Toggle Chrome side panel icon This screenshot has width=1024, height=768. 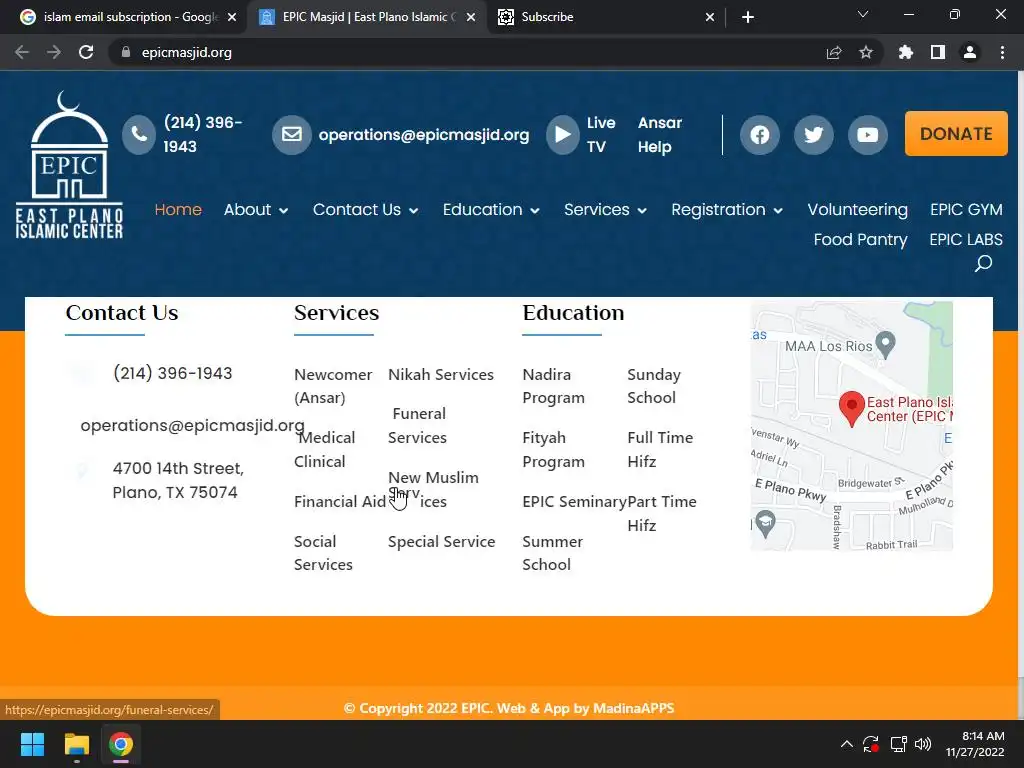tap(938, 52)
